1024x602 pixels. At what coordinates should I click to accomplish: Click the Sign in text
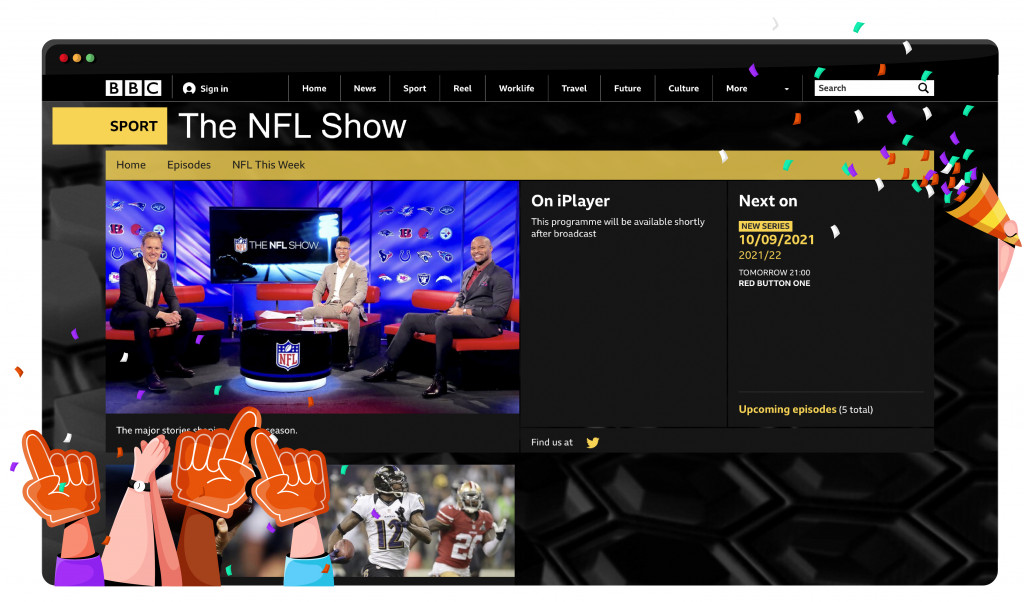[x=214, y=89]
